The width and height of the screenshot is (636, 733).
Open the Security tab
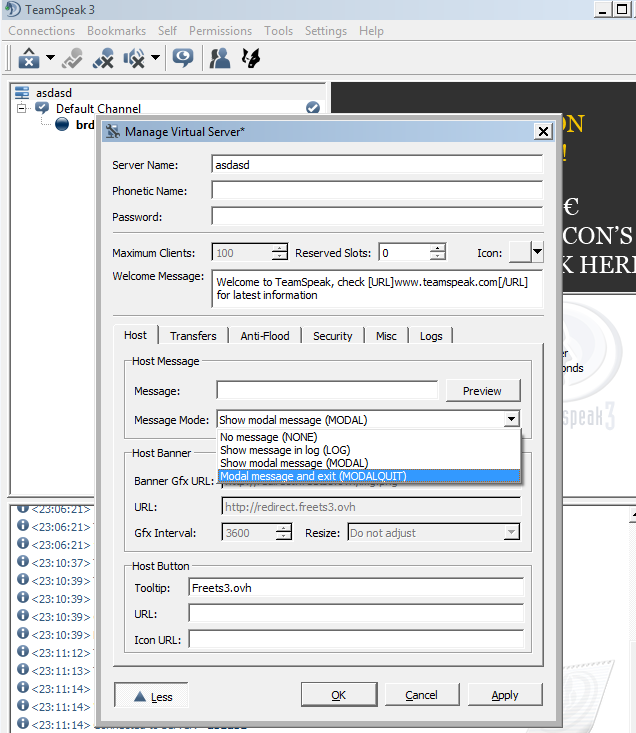332,336
